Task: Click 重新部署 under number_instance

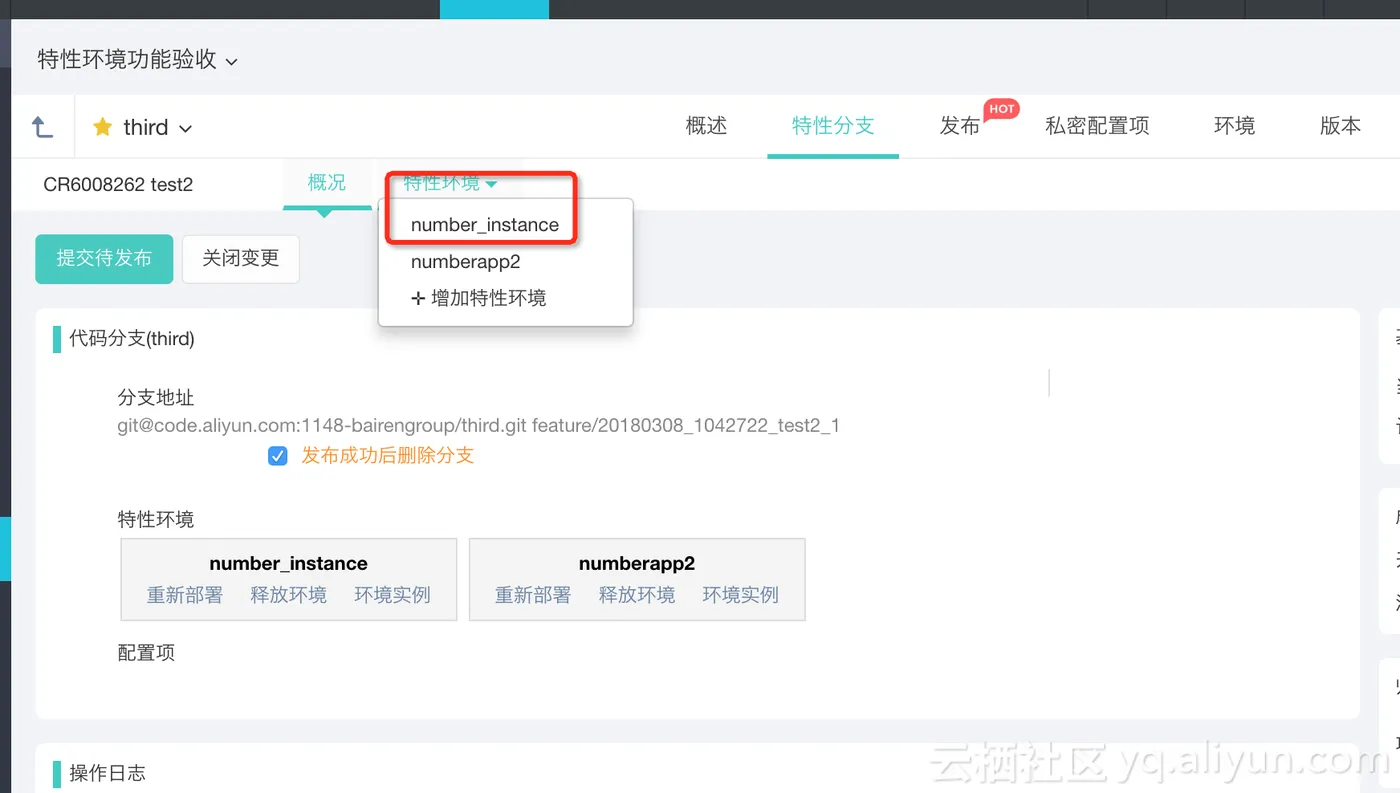Action: 185,595
